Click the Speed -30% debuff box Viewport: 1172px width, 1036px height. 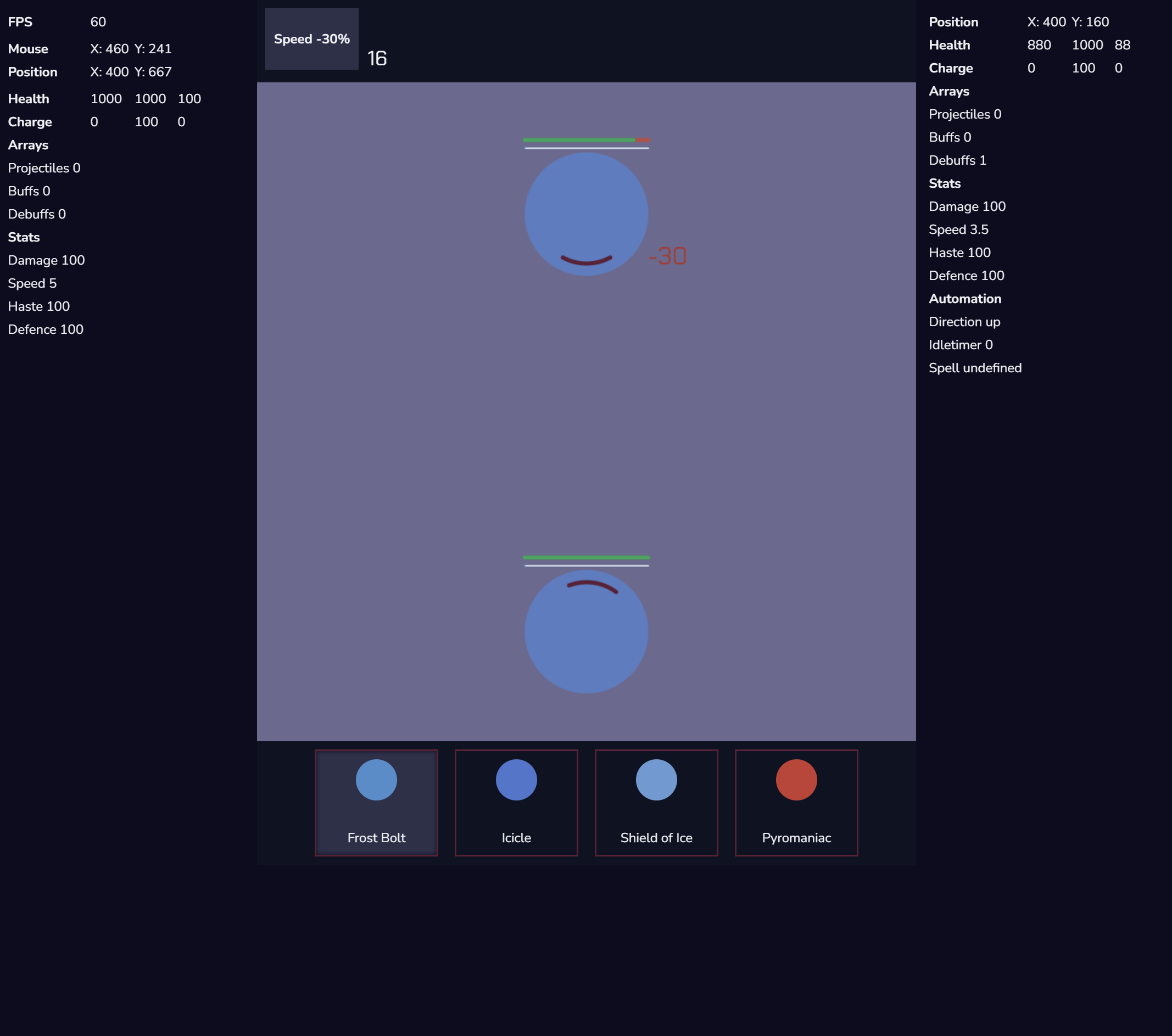[x=311, y=39]
